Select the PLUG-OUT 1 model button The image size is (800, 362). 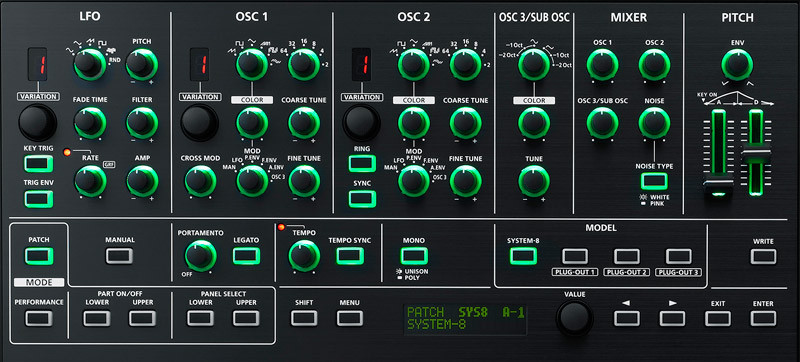575,256
